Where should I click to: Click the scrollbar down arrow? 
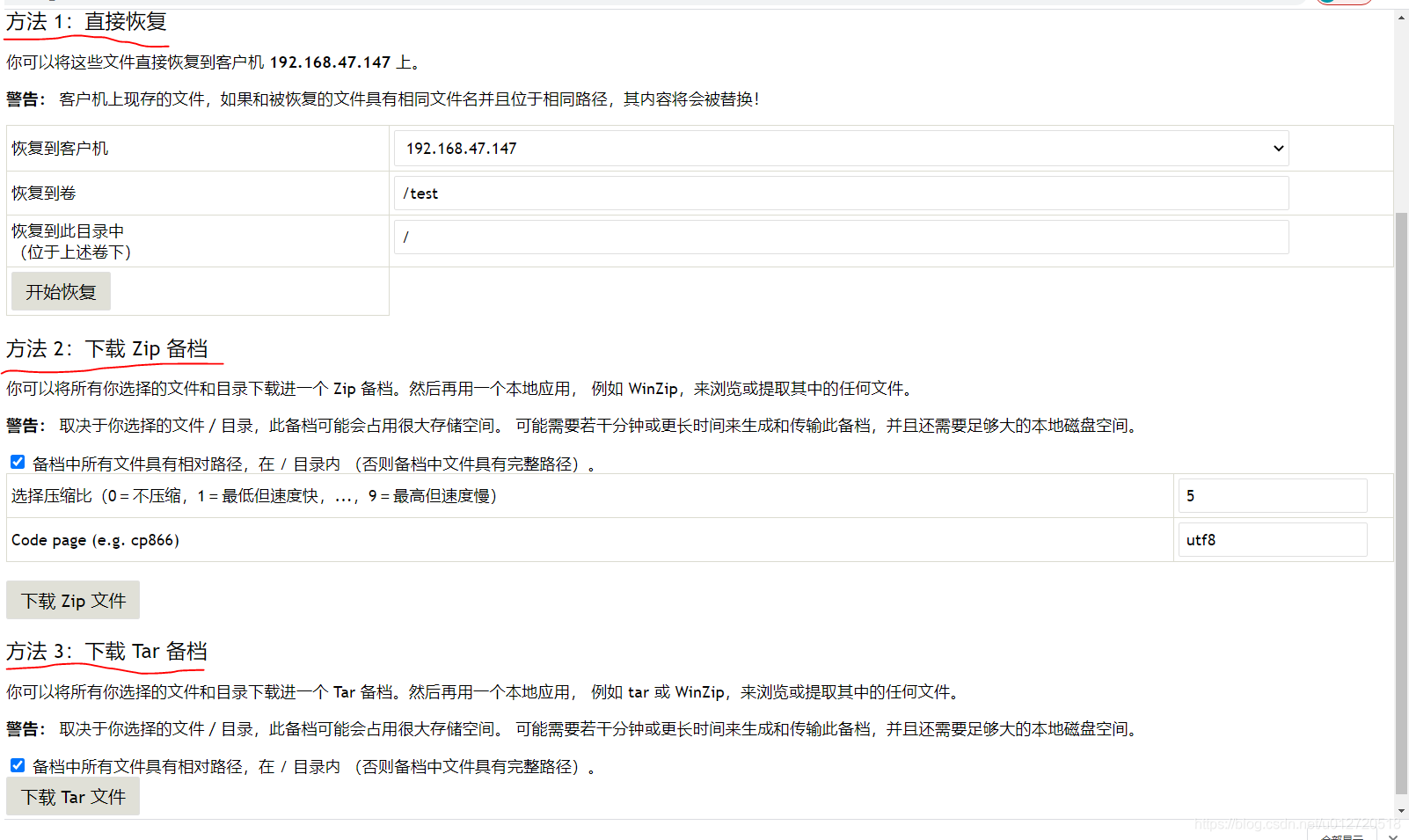[x=1401, y=810]
